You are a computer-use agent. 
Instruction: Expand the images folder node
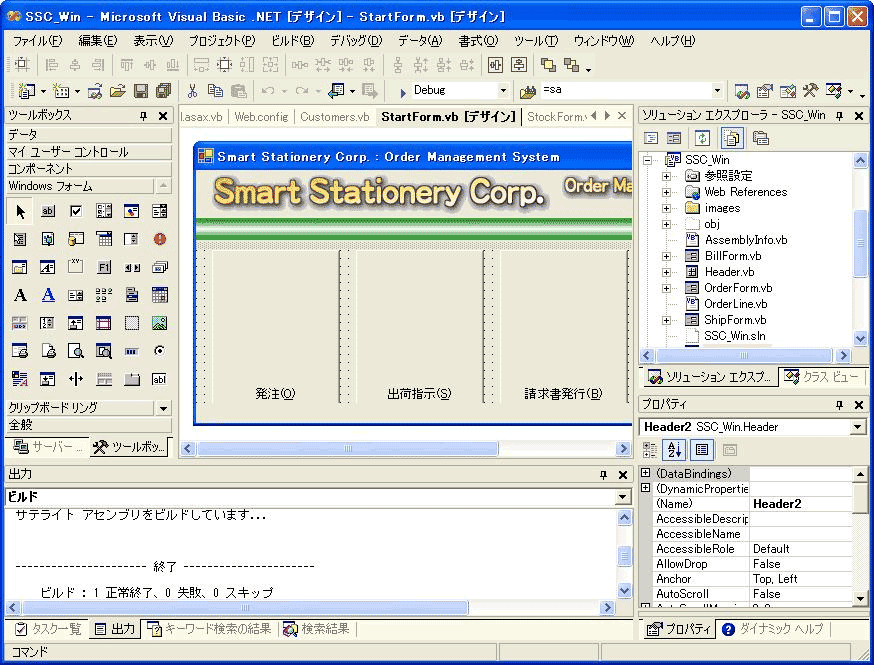click(667, 208)
